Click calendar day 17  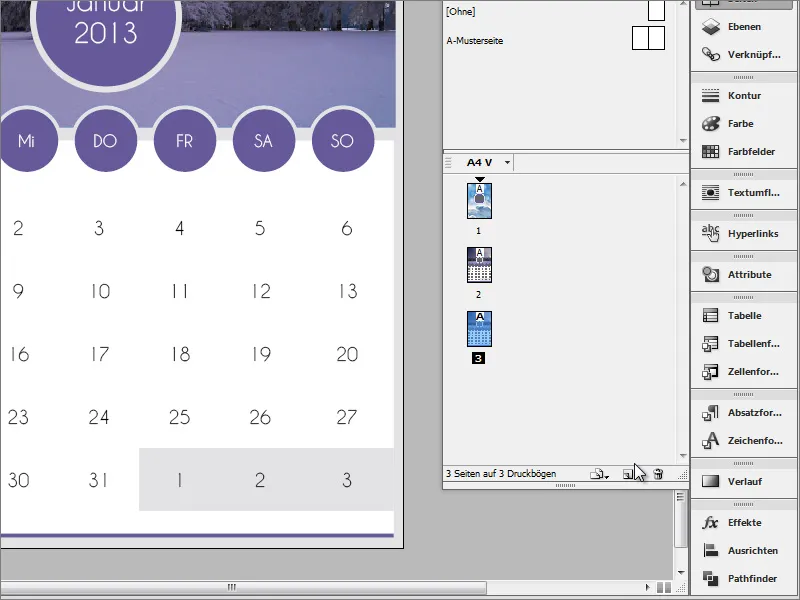100,354
